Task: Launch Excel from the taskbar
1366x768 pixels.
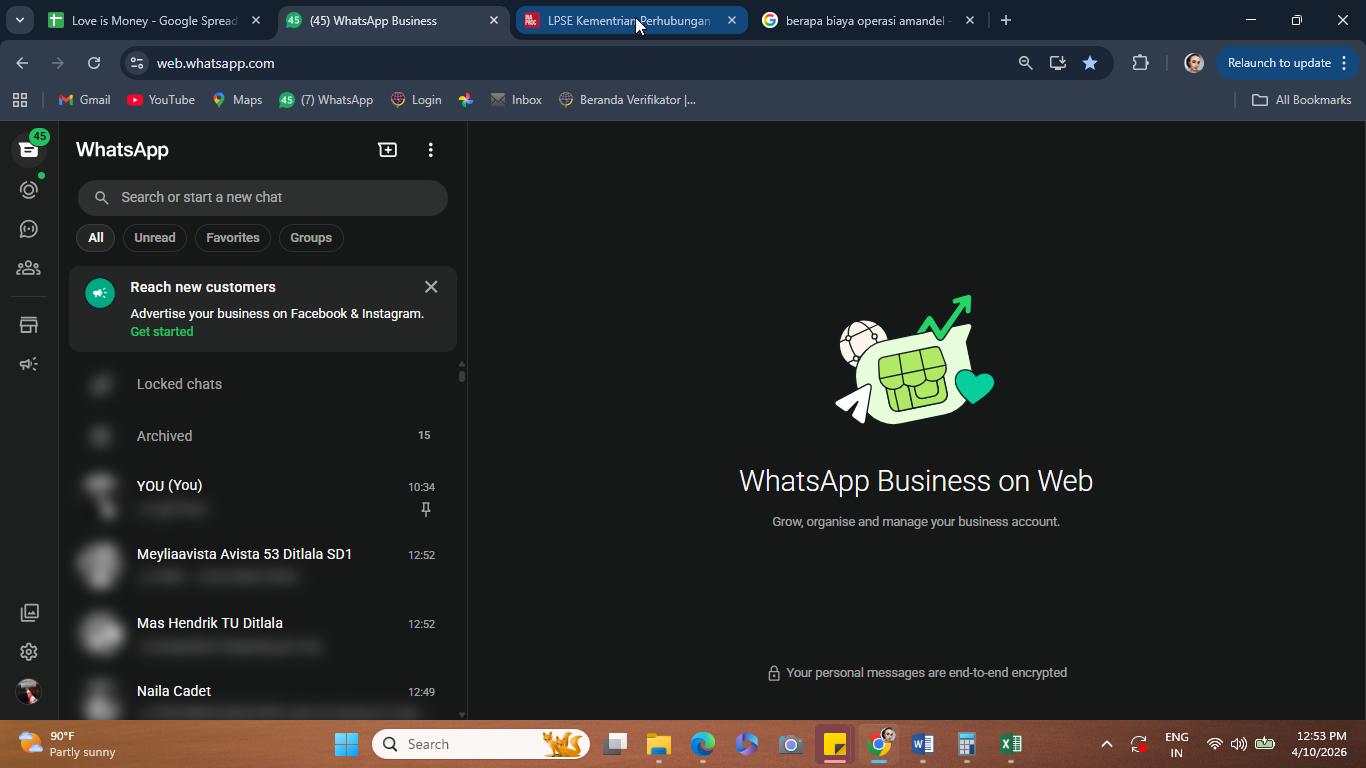Action: [x=1011, y=744]
